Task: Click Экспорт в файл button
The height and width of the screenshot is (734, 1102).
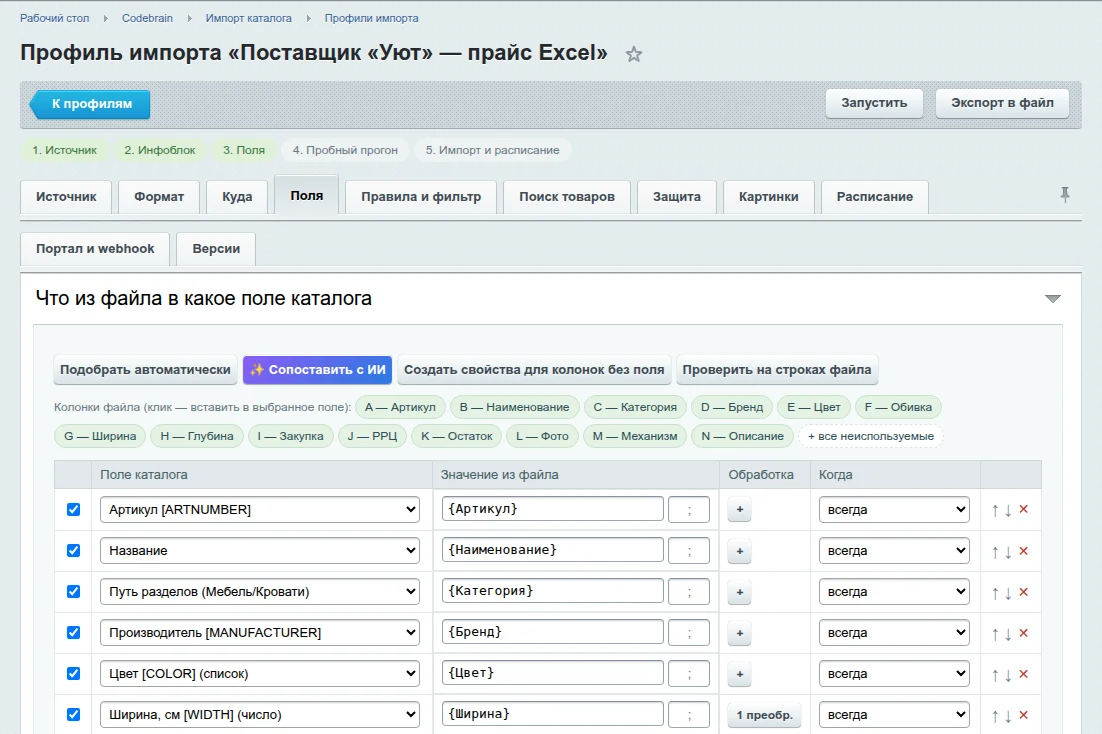Action: click(x=1002, y=103)
